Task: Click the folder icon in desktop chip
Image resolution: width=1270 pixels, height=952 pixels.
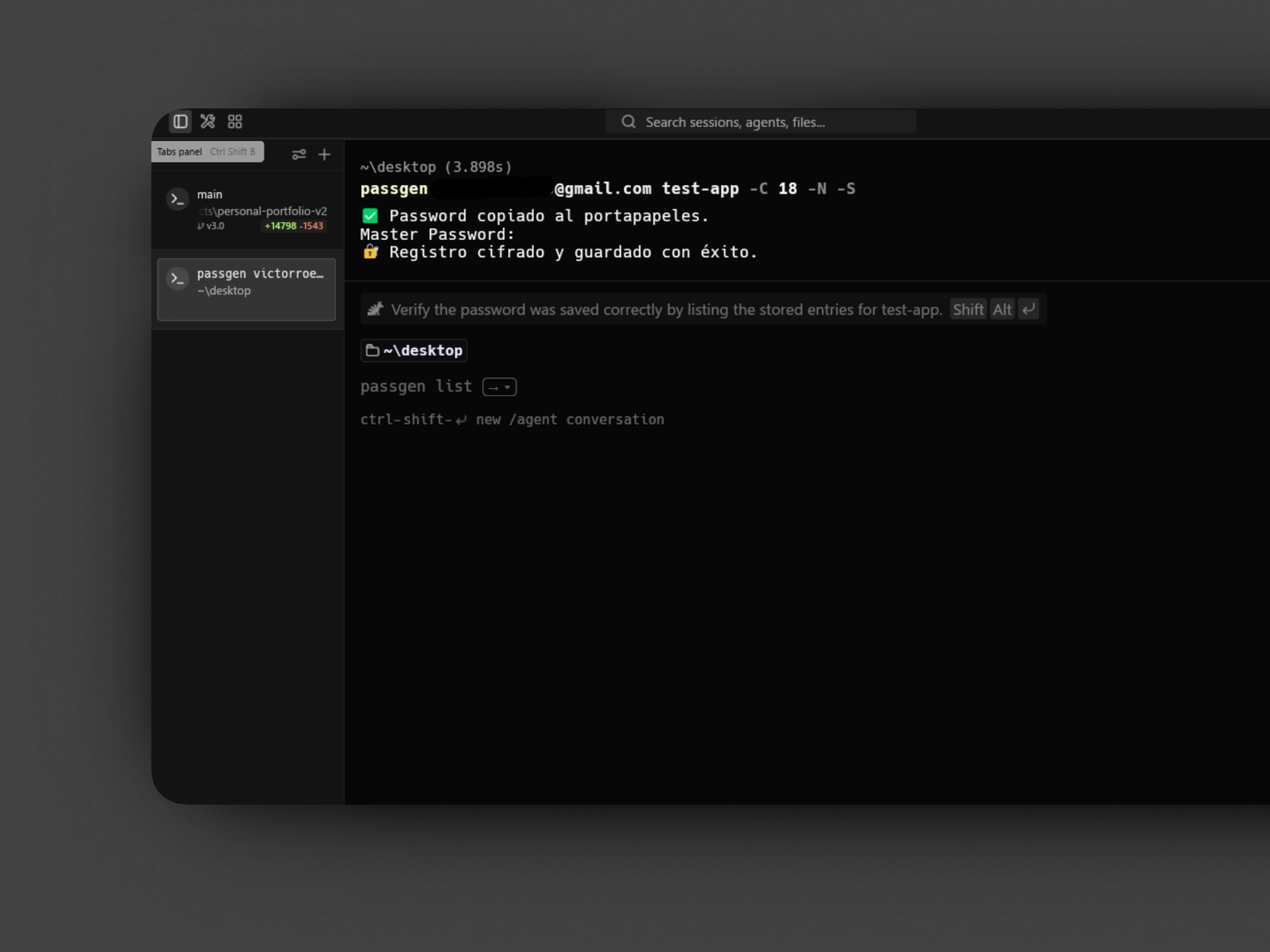Action: [x=372, y=350]
